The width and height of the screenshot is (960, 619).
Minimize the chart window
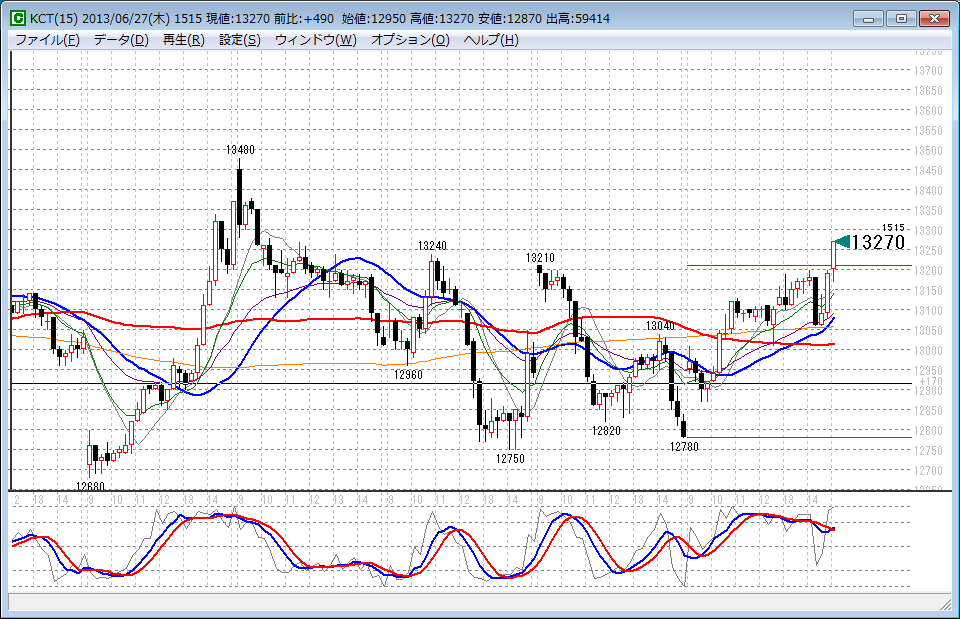[871, 18]
